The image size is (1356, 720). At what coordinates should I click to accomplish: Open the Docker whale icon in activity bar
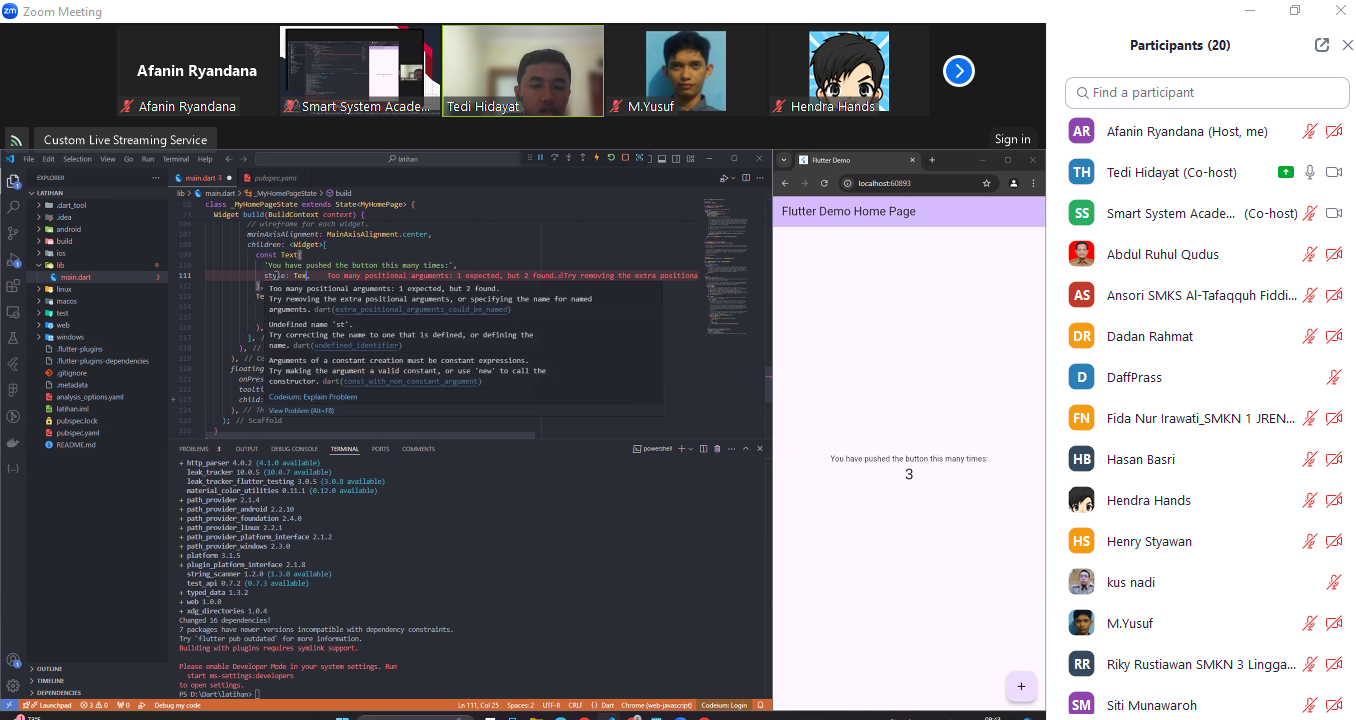[13, 442]
